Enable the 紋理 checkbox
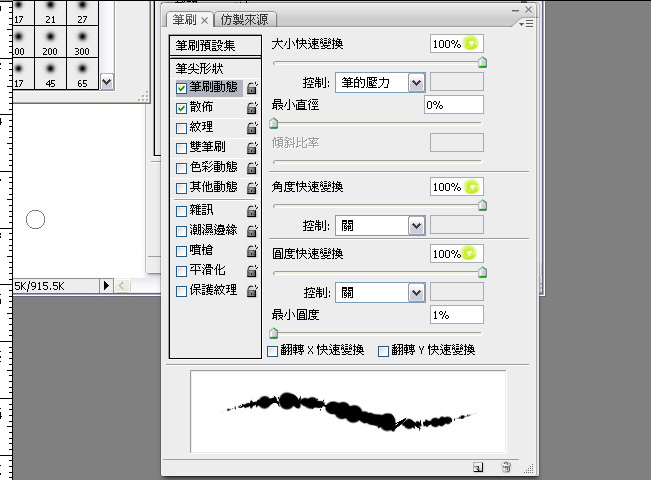This screenshot has height=480, width=651. pyautogui.click(x=181, y=128)
